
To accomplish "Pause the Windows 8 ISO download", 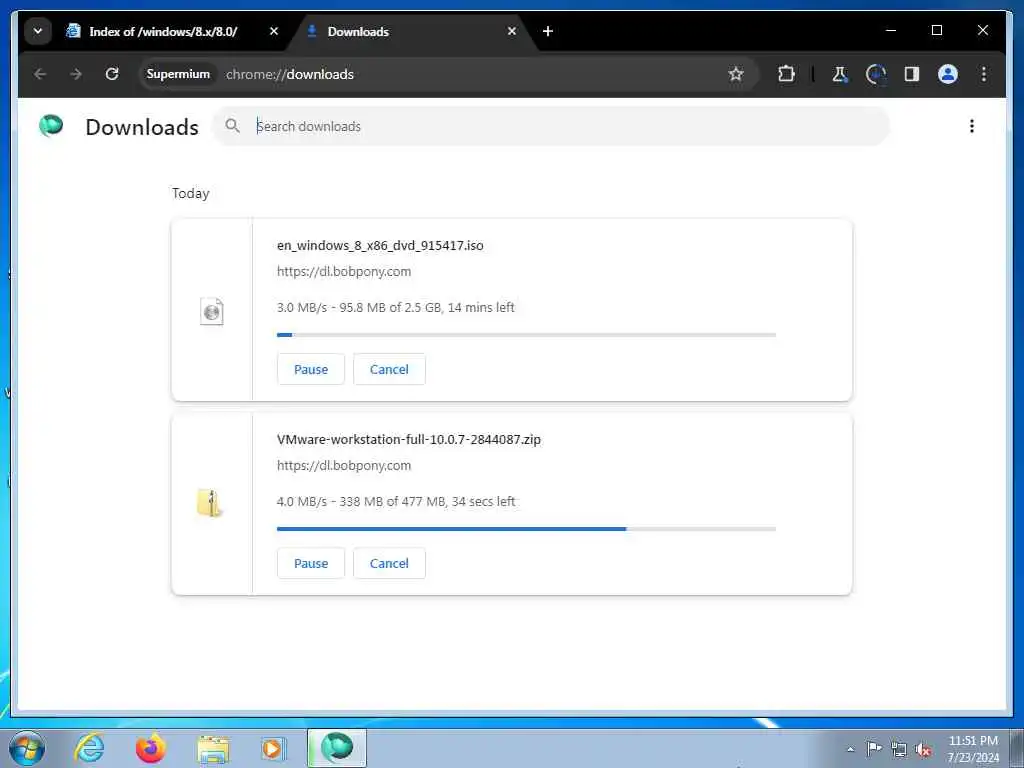I will pos(311,369).
